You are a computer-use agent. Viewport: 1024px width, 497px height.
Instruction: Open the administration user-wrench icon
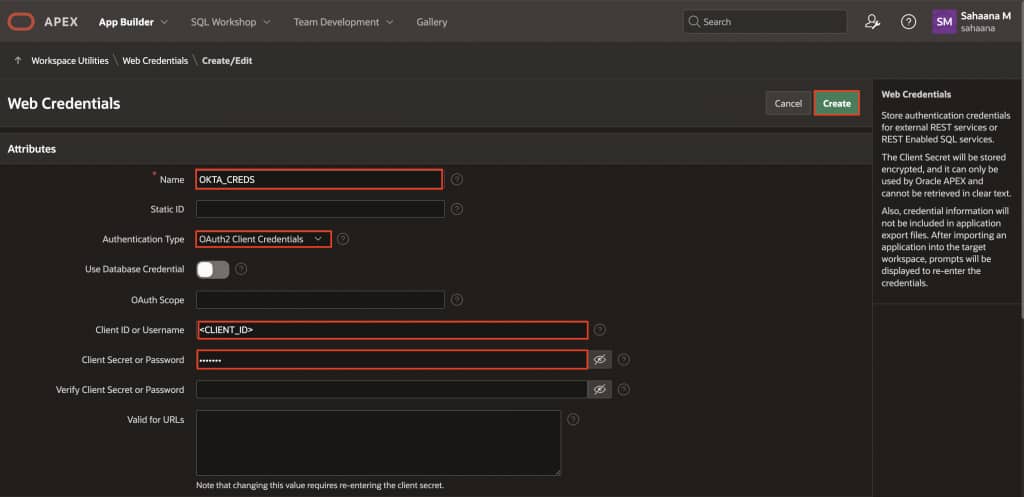[872, 22]
